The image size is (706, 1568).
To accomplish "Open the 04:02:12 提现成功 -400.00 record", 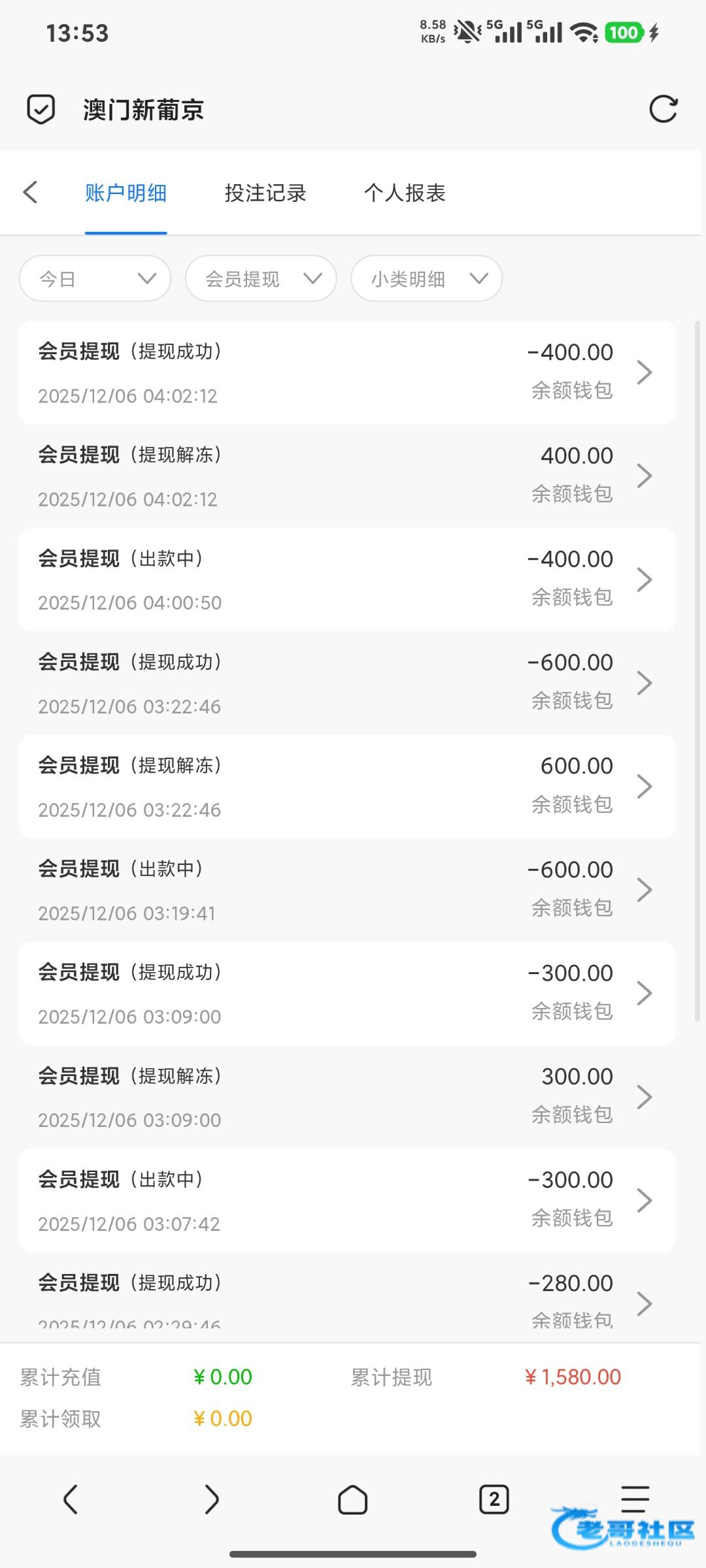I will (346, 372).
